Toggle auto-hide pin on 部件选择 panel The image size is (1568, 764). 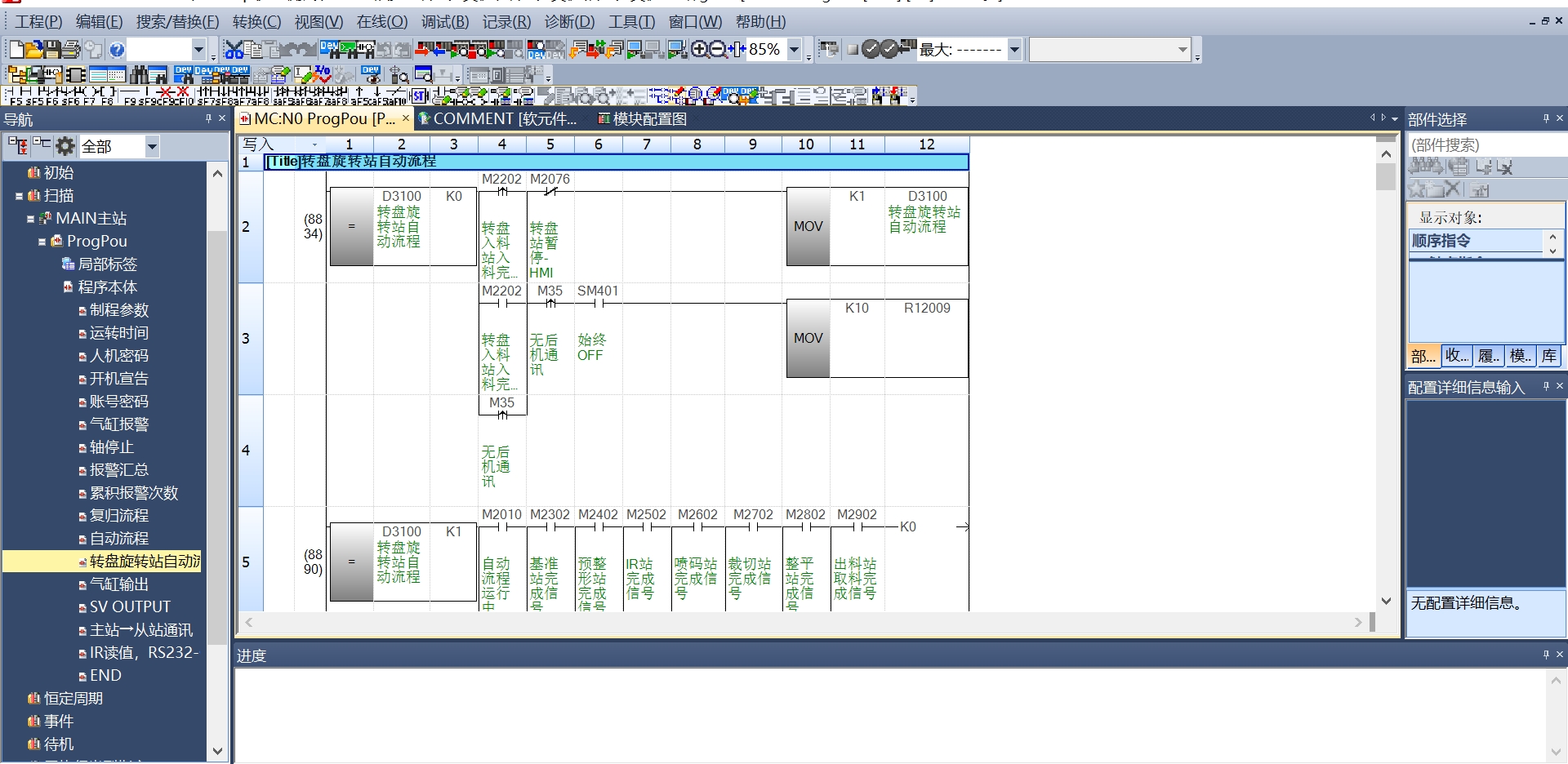(x=1546, y=119)
